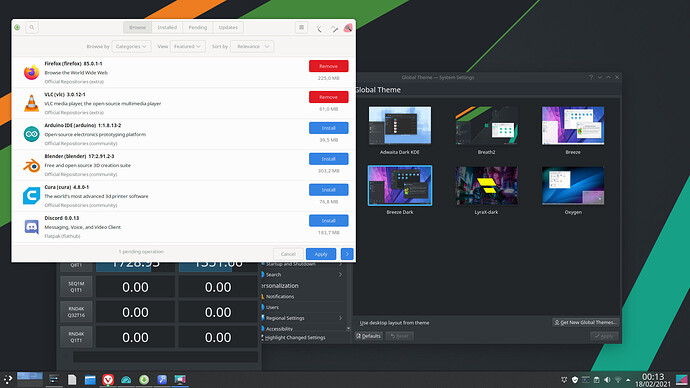
Task: Open the Pamac search icon
Action: (x=32, y=27)
